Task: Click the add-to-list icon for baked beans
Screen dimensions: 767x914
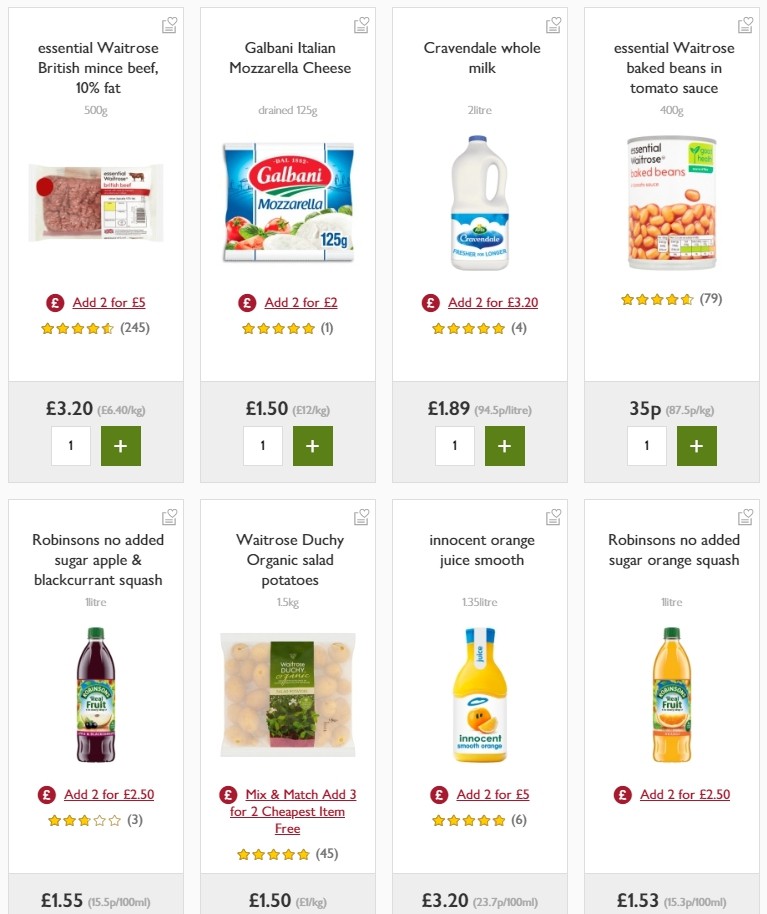Action: (745, 25)
